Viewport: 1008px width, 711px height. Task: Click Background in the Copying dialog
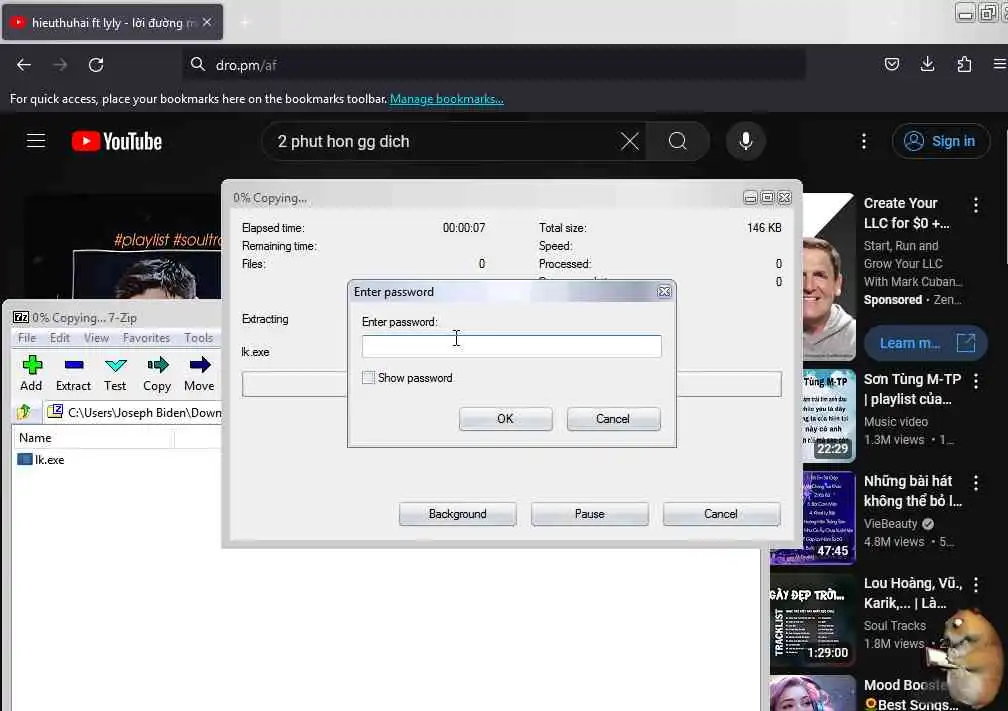pyautogui.click(x=457, y=514)
